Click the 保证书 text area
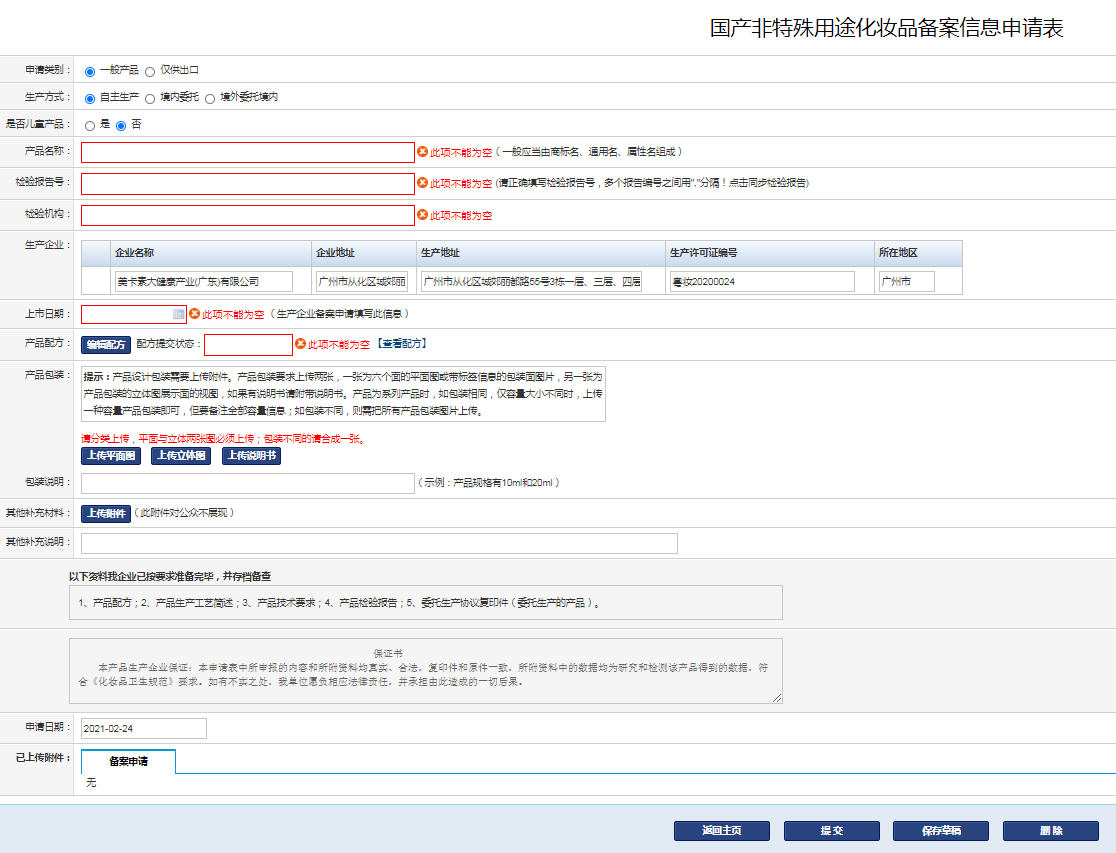The image size is (1116, 853). (x=426, y=671)
